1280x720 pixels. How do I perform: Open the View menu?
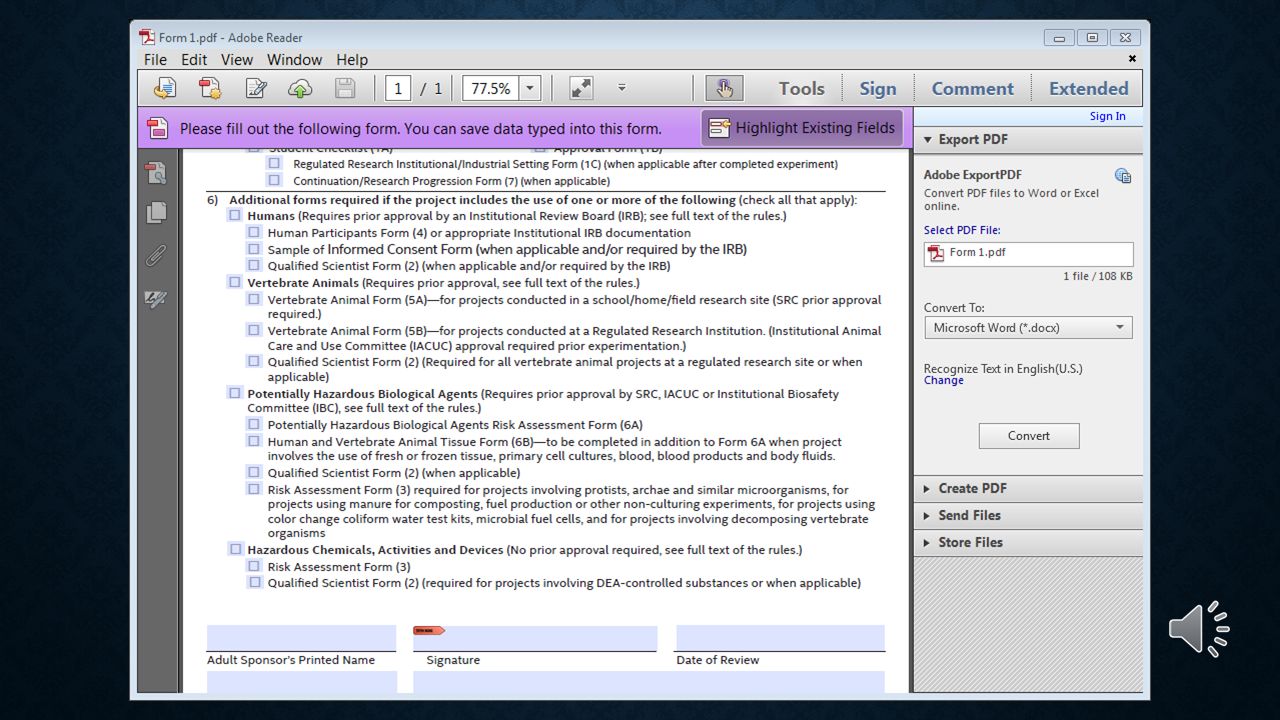click(x=237, y=60)
